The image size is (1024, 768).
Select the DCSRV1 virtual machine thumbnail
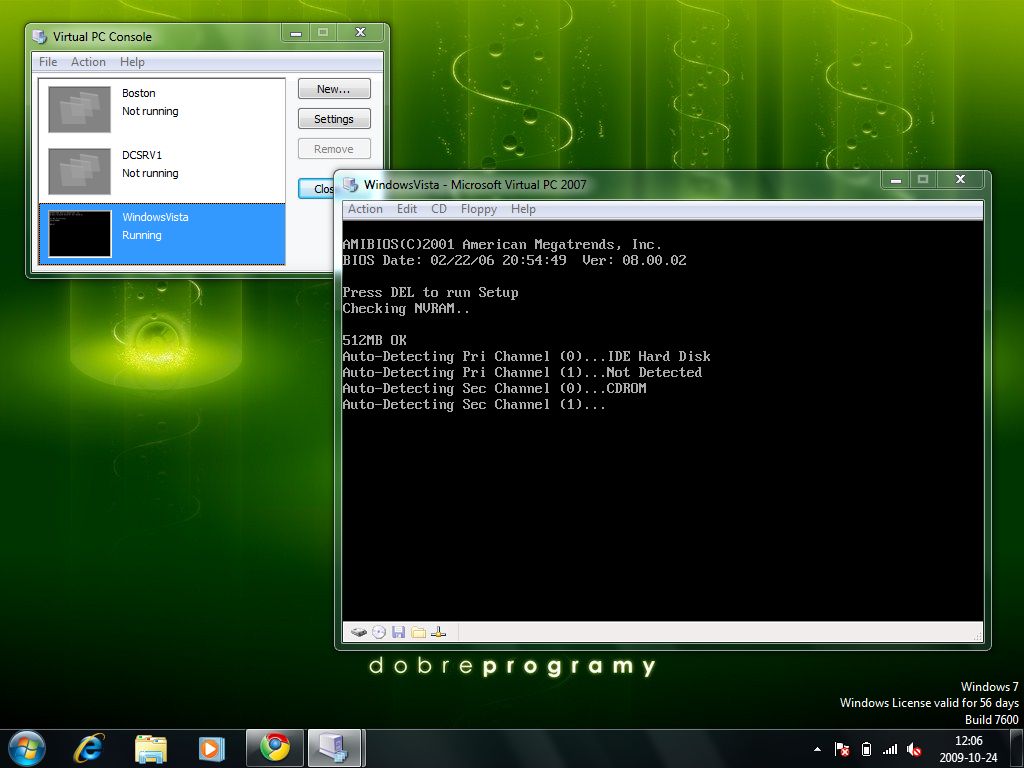click(x=80, y=171)
